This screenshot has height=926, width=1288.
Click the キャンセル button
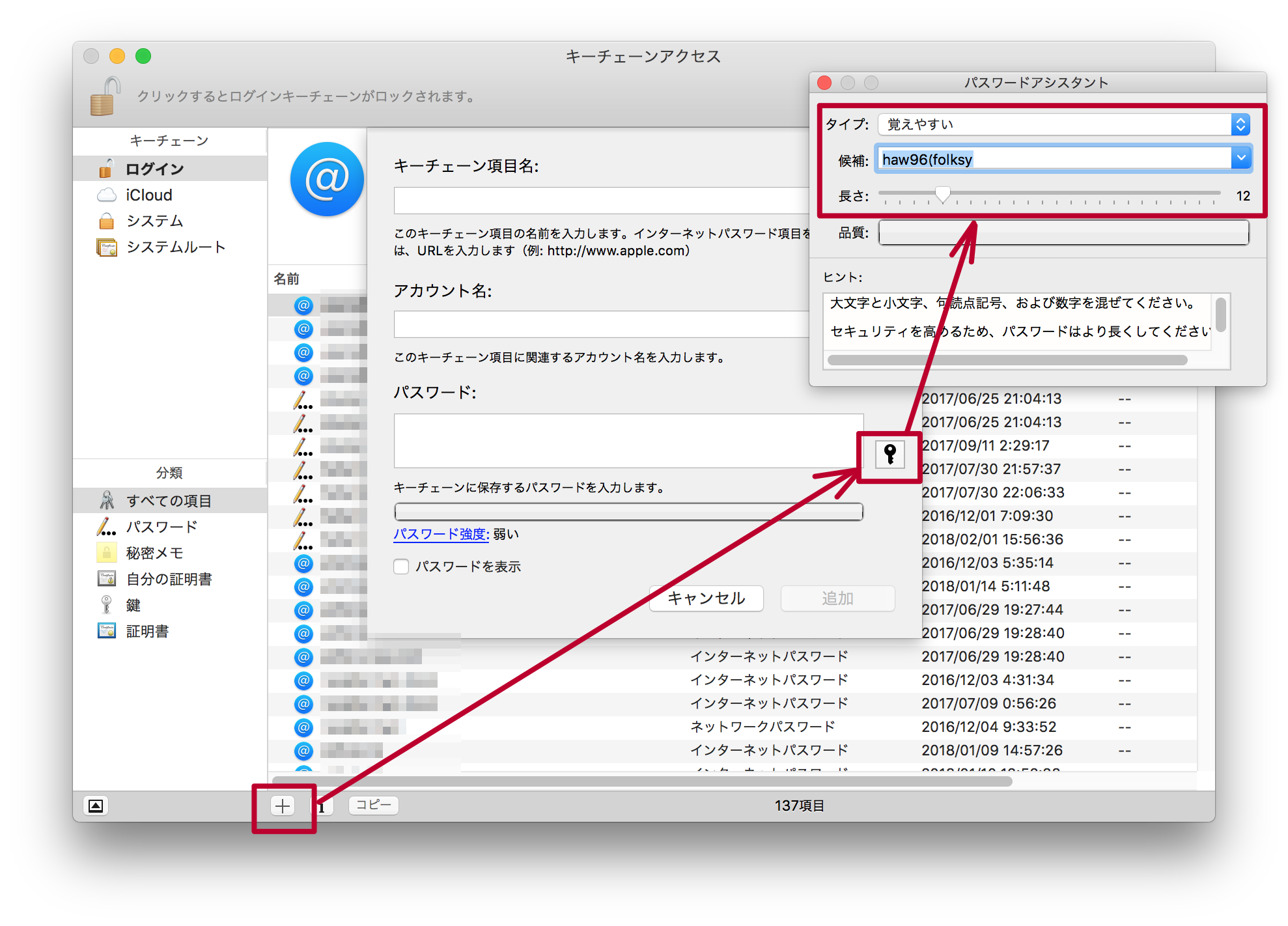(x=706, y=598)
